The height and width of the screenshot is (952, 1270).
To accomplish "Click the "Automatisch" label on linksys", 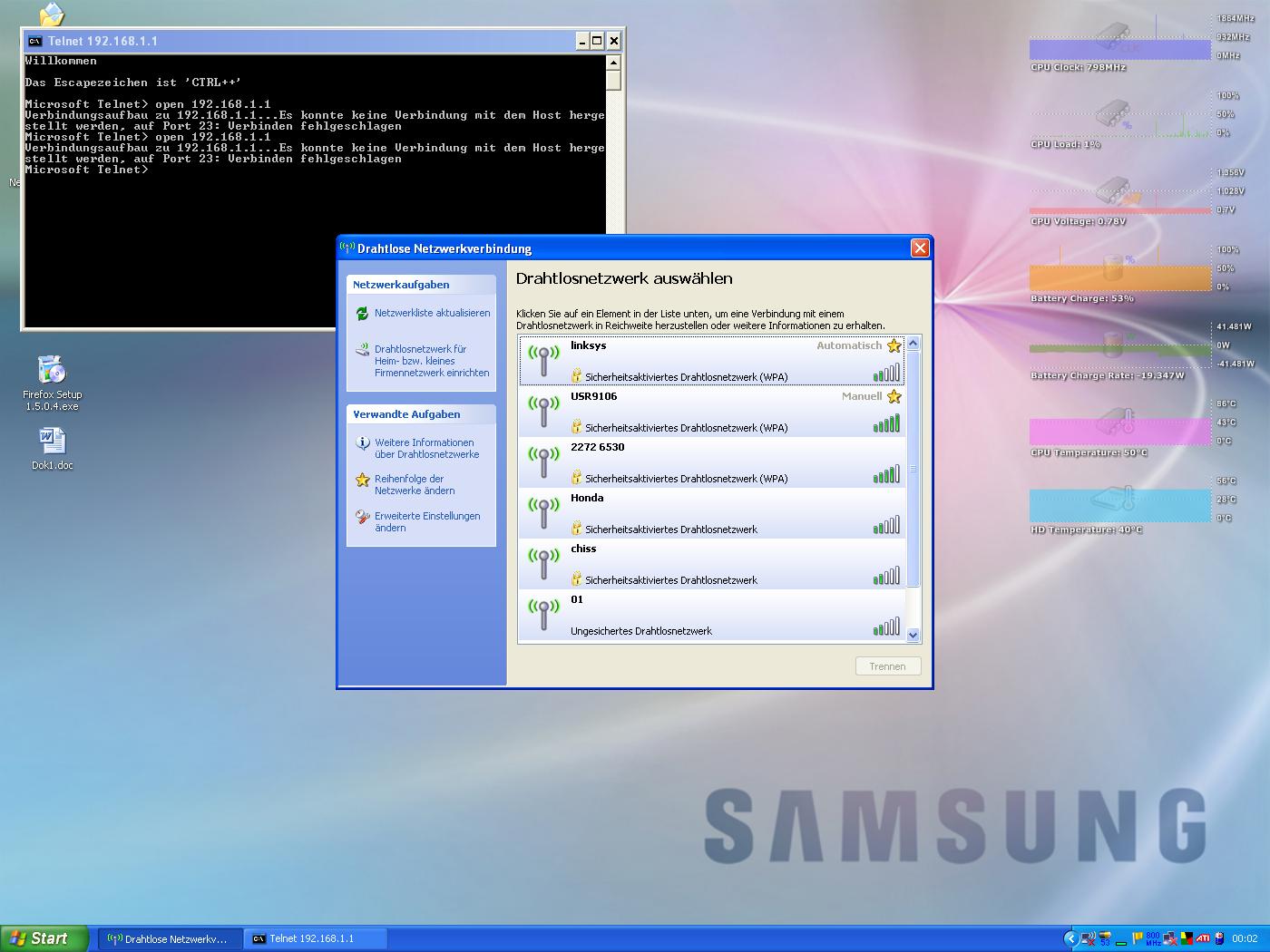I will point(849,345).
